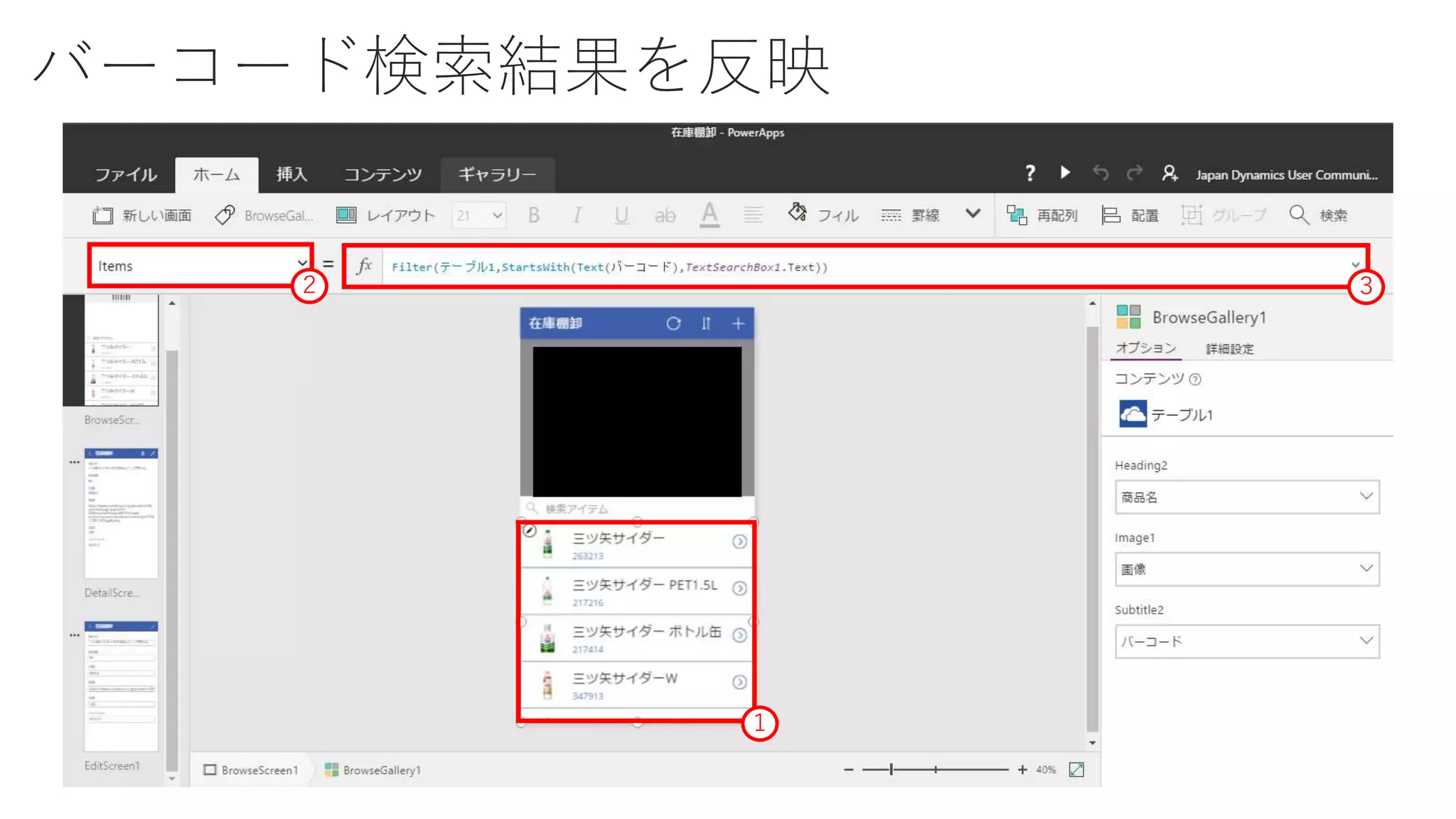Open text alignment options
Image resolution: width=1456 pixels, height=819 pixels.
[x=753, y=215]
